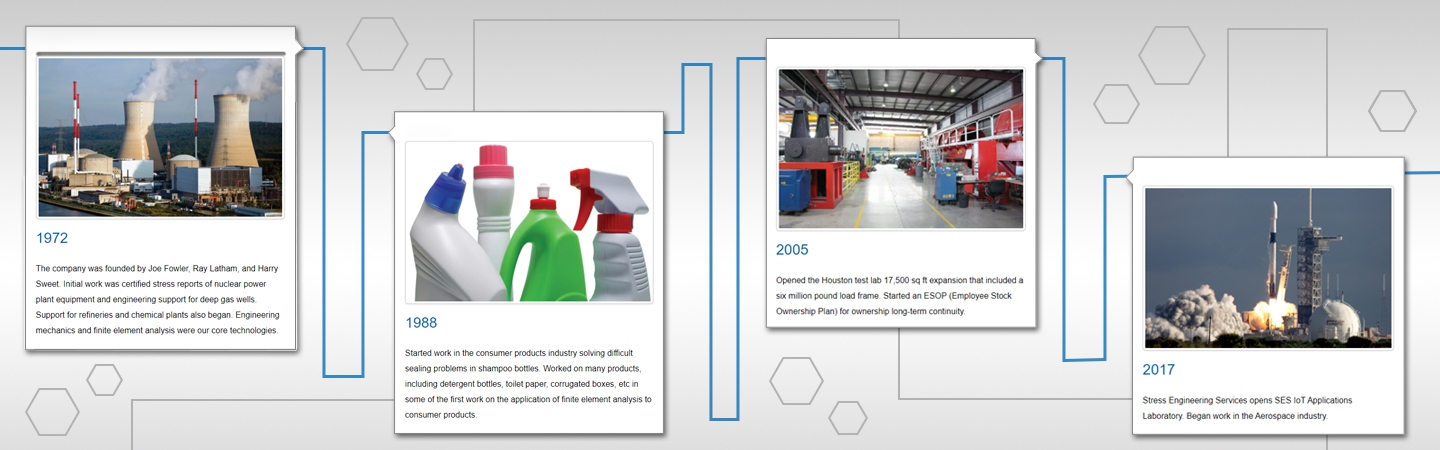Screen dimensions: 1440x450
Task: Click the SES IoT Applications Laboratory text
Action: pyautogui.click(x=1246, y=408)
